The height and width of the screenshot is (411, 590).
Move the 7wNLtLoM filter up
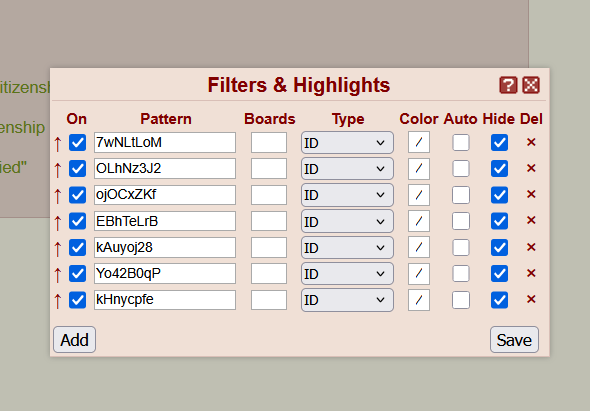pyautogui.click(x=58, y=143)
